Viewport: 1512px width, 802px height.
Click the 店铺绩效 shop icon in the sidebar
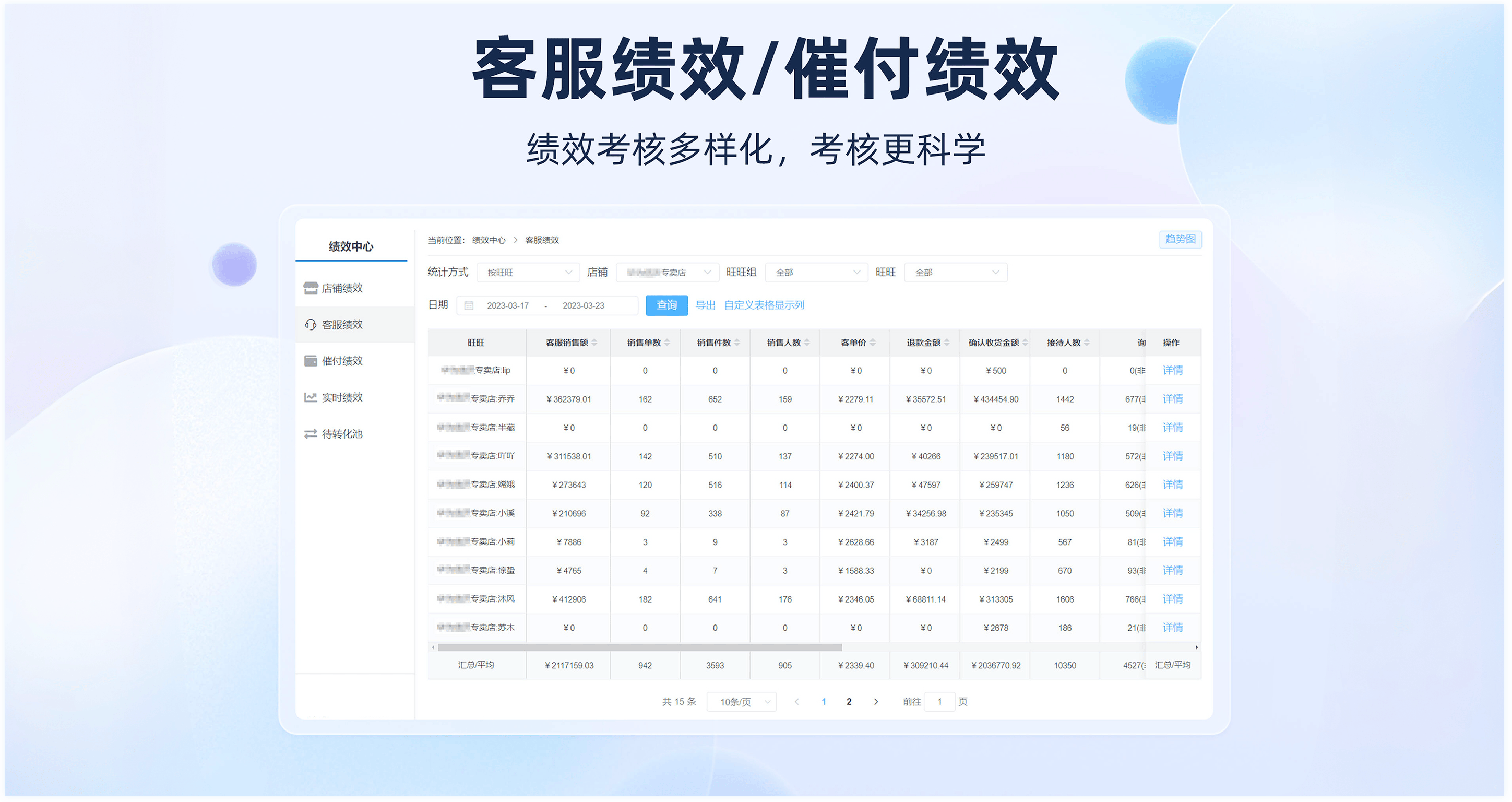click(311, 288)
